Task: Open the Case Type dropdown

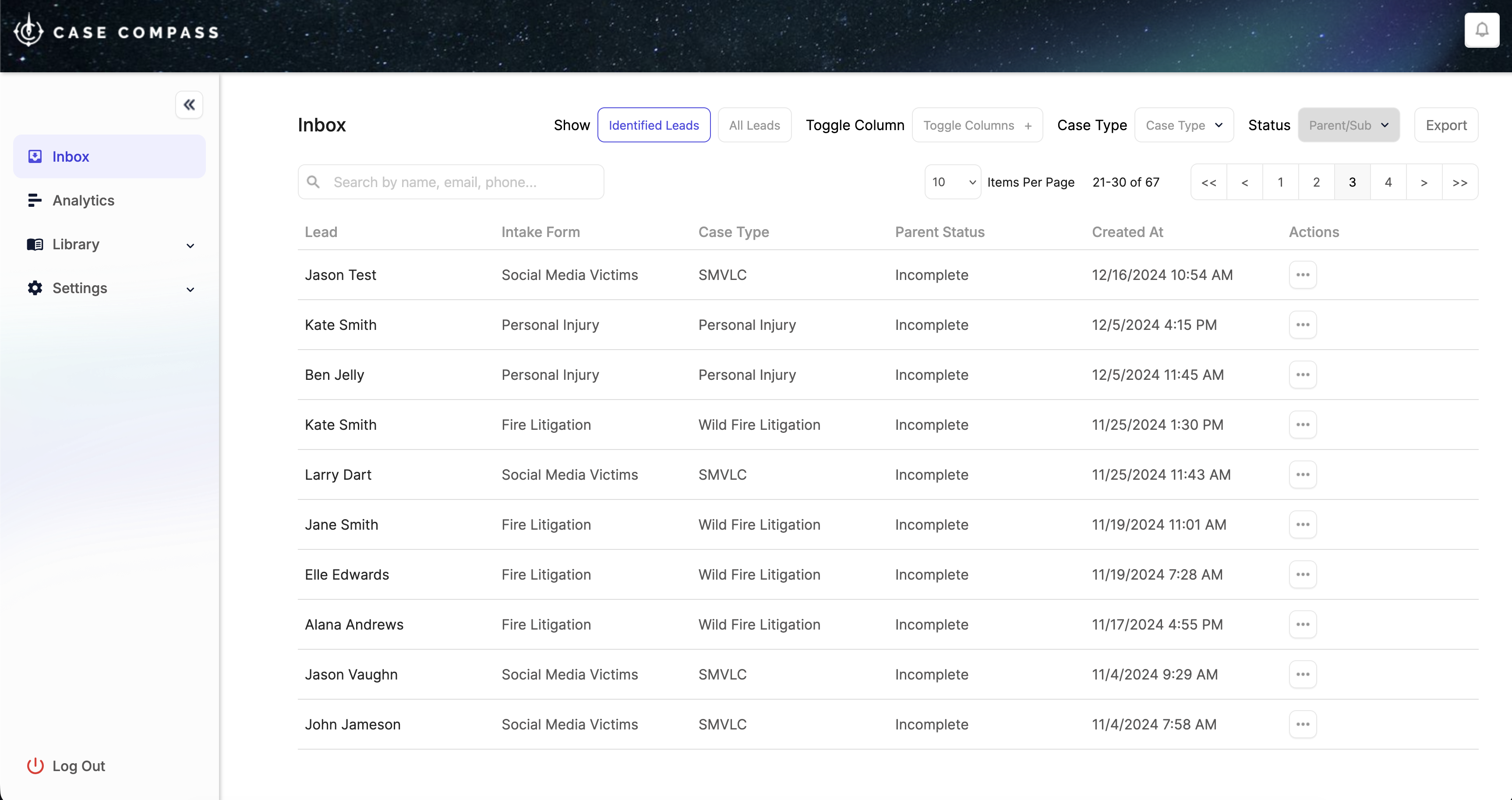Action: 1183,125
